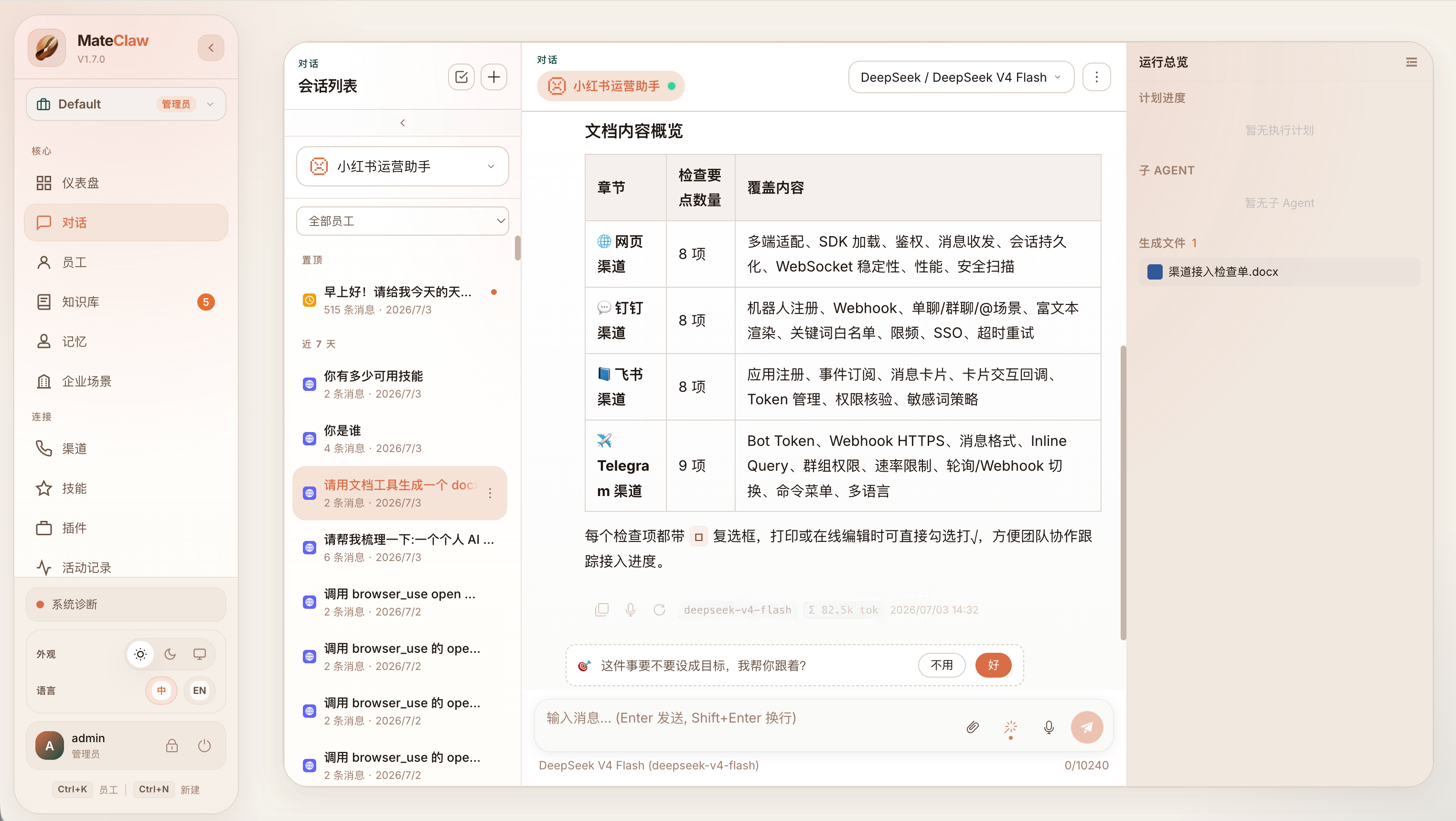Click the 系统诊断 button
The width and height of the screenshot is (1456, 821).
126,604
